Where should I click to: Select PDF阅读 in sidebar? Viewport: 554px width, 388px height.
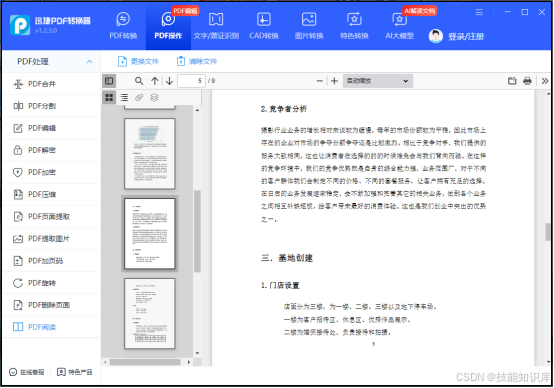point(51,327)
